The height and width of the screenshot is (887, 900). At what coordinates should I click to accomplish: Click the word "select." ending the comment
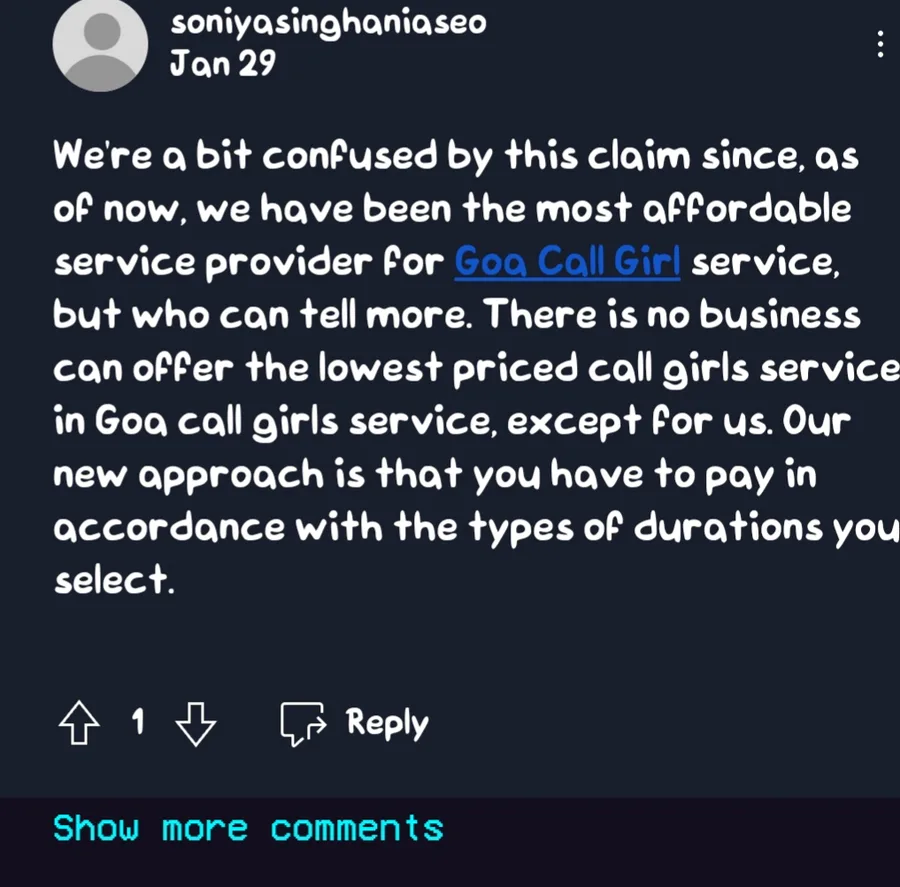tap(114, 579)
